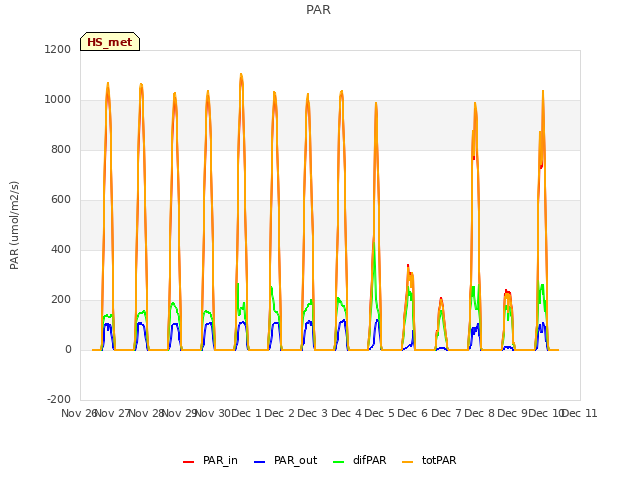Click the 600 y-axis tick label

[61, 200]
